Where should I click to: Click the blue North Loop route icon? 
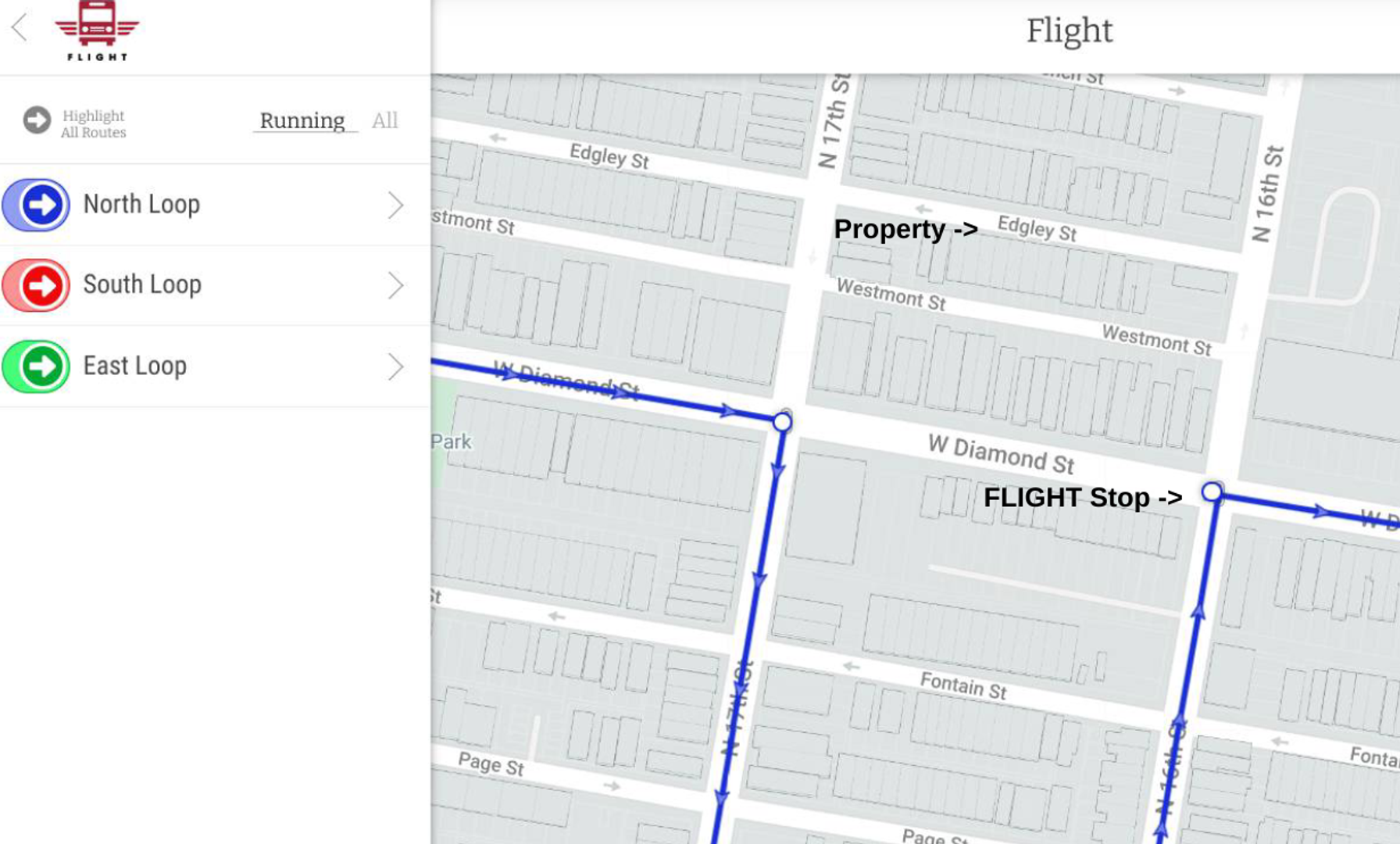tap(37, 206)
